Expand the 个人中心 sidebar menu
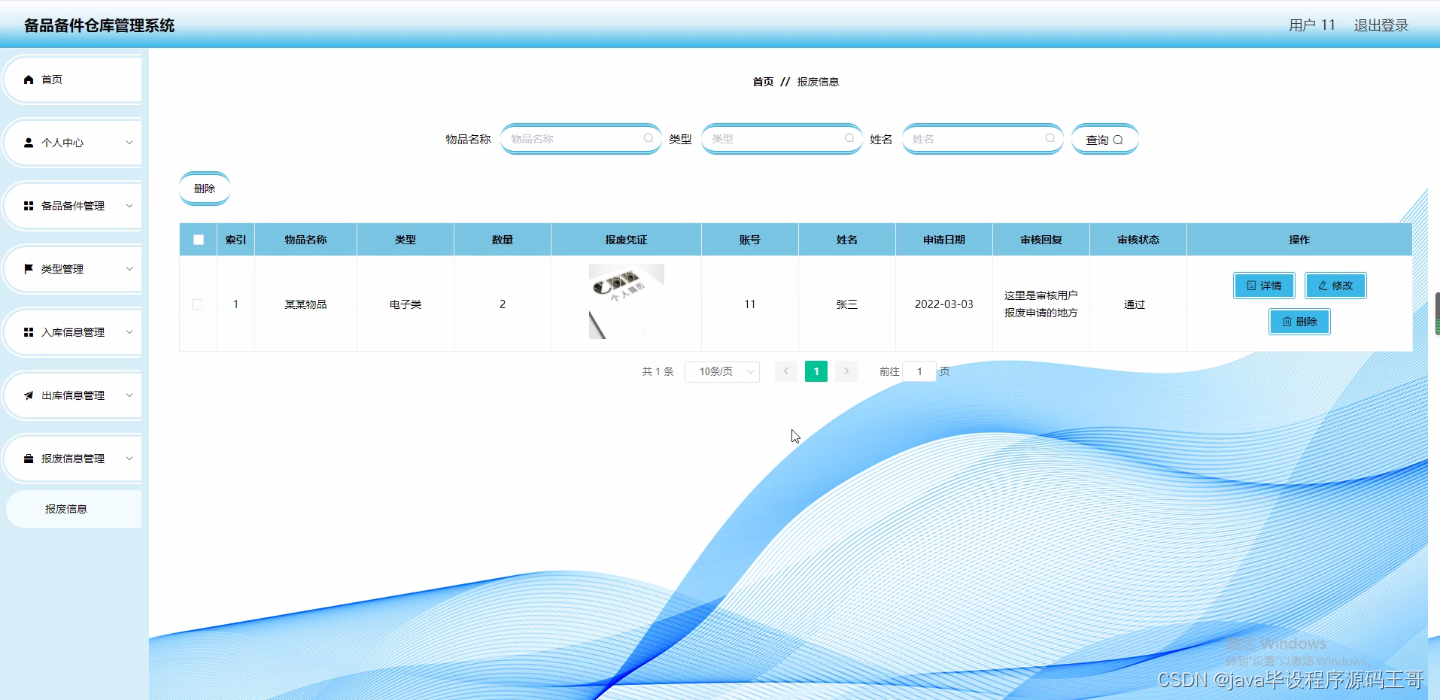 tap(72, 142)
